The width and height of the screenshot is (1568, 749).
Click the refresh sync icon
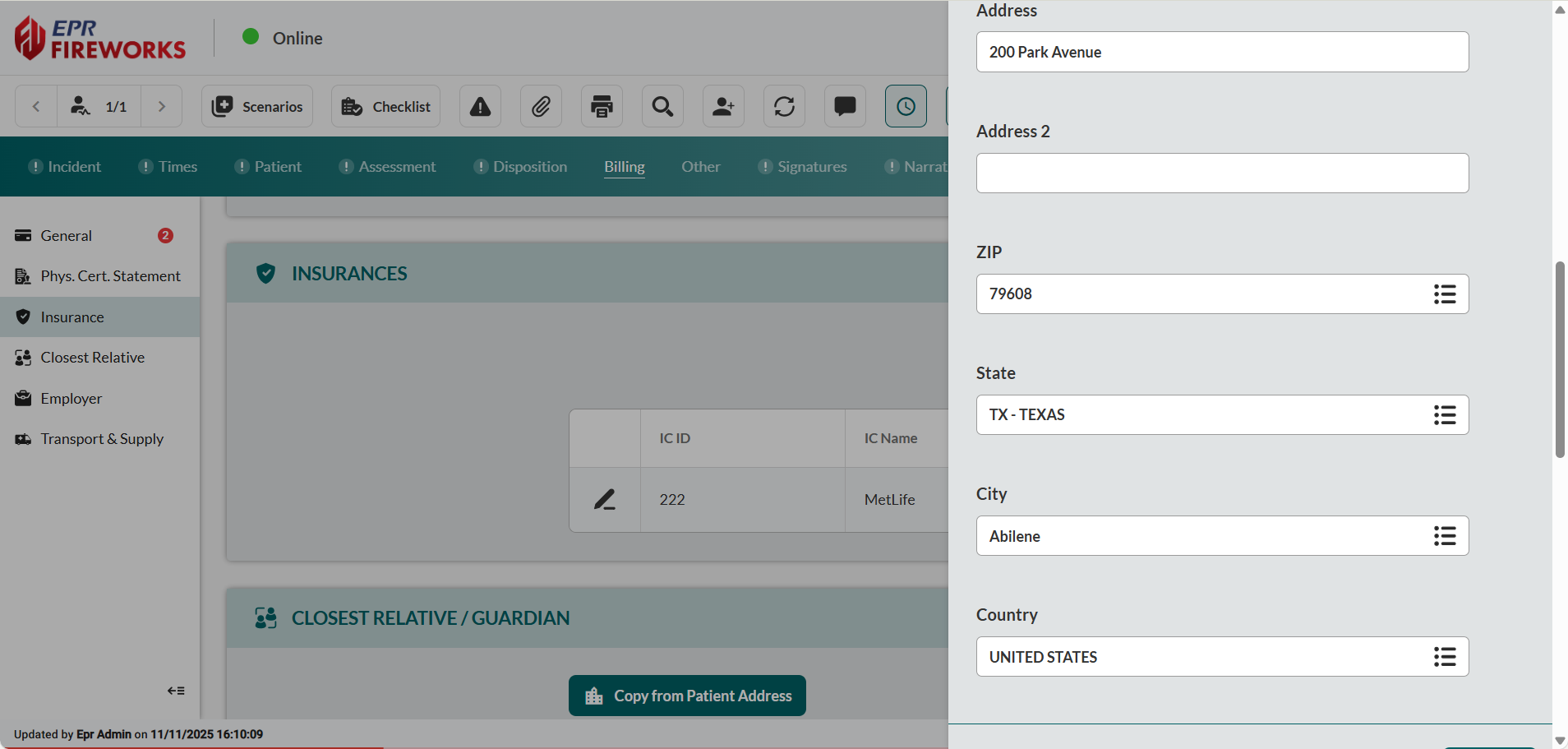(x=784, y=106)
